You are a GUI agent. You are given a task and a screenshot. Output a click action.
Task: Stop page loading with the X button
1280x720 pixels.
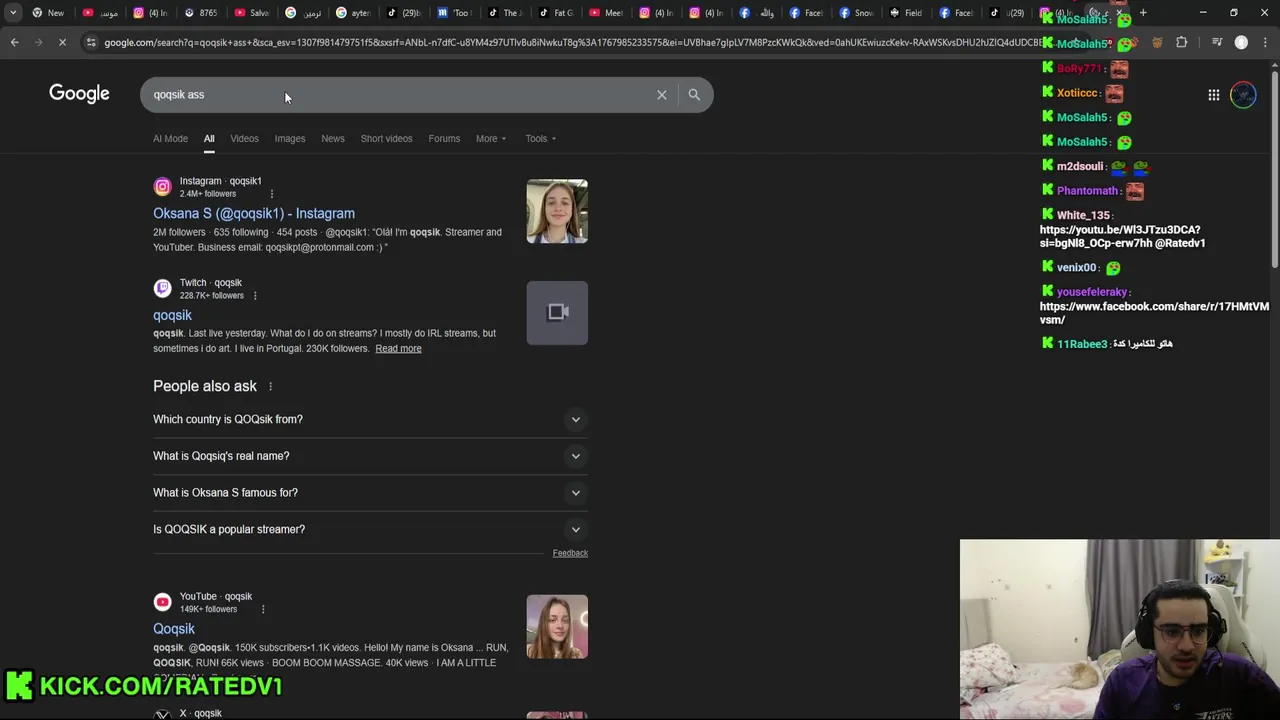(62, 42)
